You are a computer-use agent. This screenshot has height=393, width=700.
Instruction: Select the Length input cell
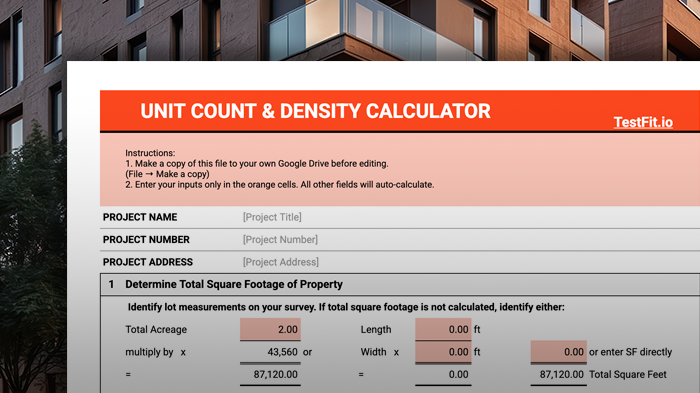(443, 329)
